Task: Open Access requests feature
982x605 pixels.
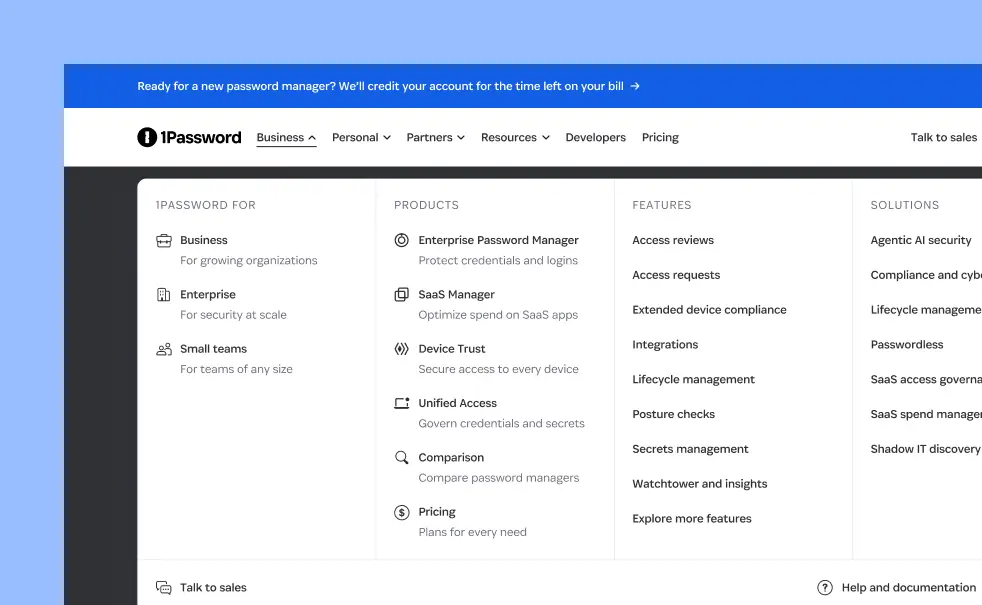Action: [x=676, y=275]
